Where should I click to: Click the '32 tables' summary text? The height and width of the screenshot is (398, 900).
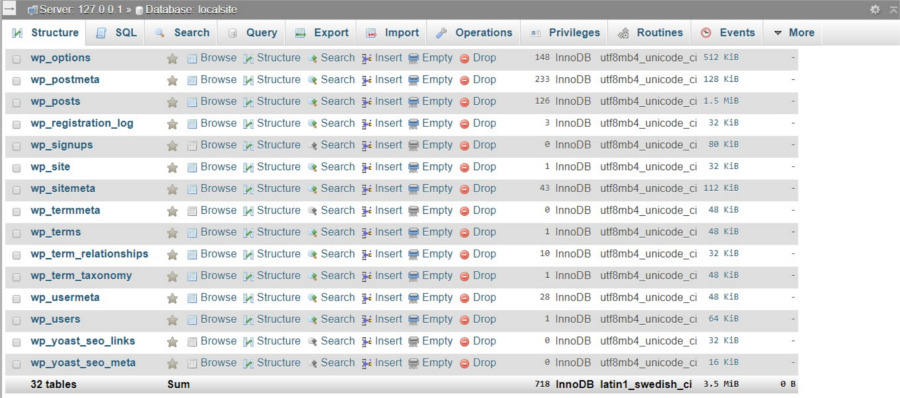pyautogui.click(x=53, y=384)
